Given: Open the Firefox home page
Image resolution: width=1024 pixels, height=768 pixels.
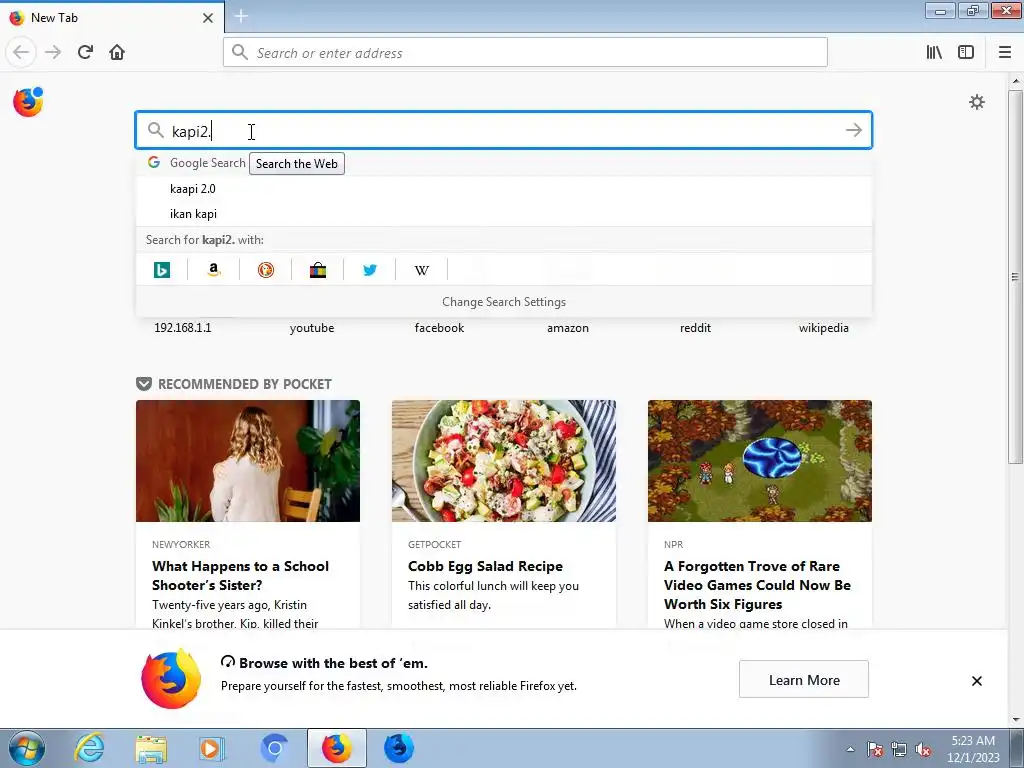Looking at the screenshot, I should click(117, 52).
